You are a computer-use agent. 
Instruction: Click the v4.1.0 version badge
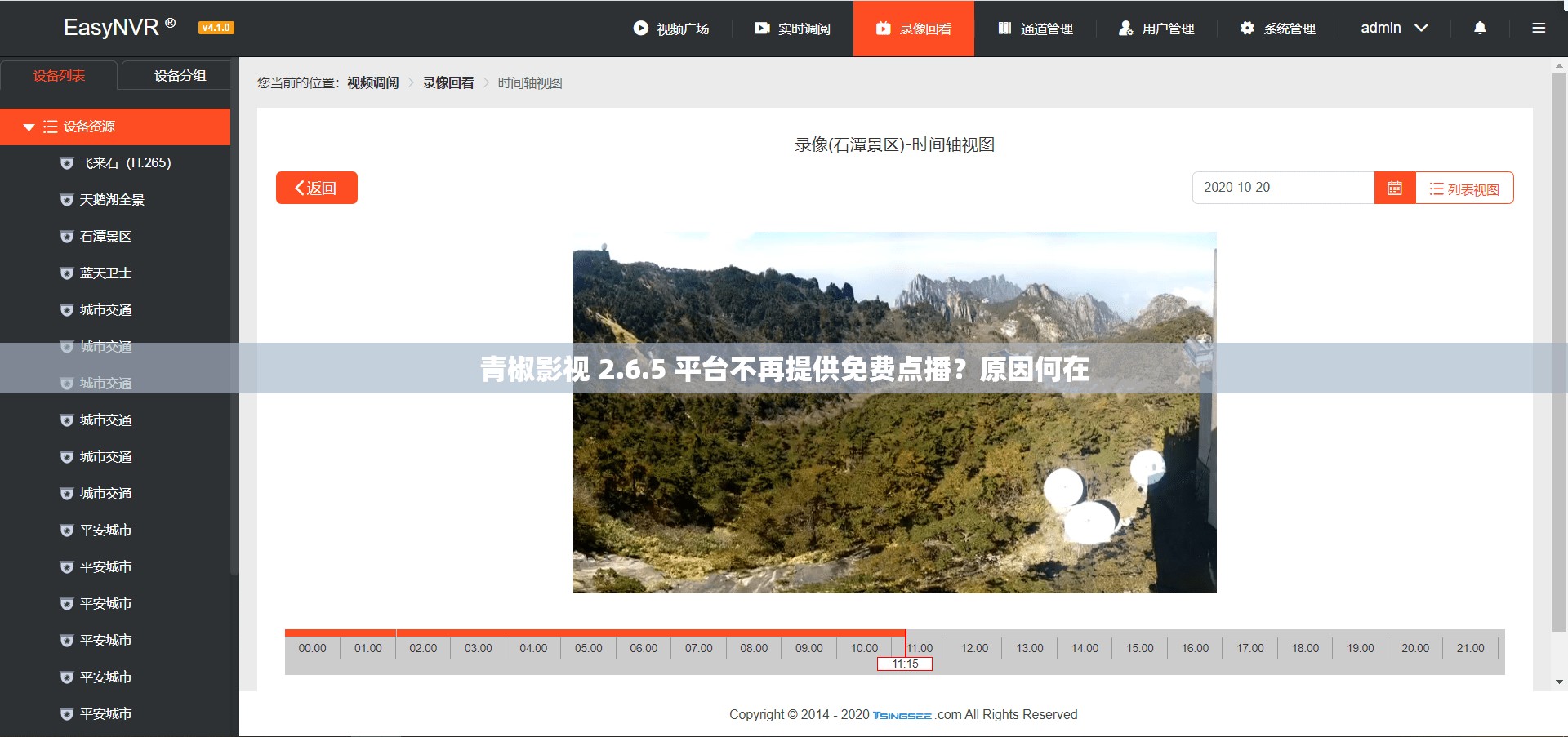pos(216,28)
